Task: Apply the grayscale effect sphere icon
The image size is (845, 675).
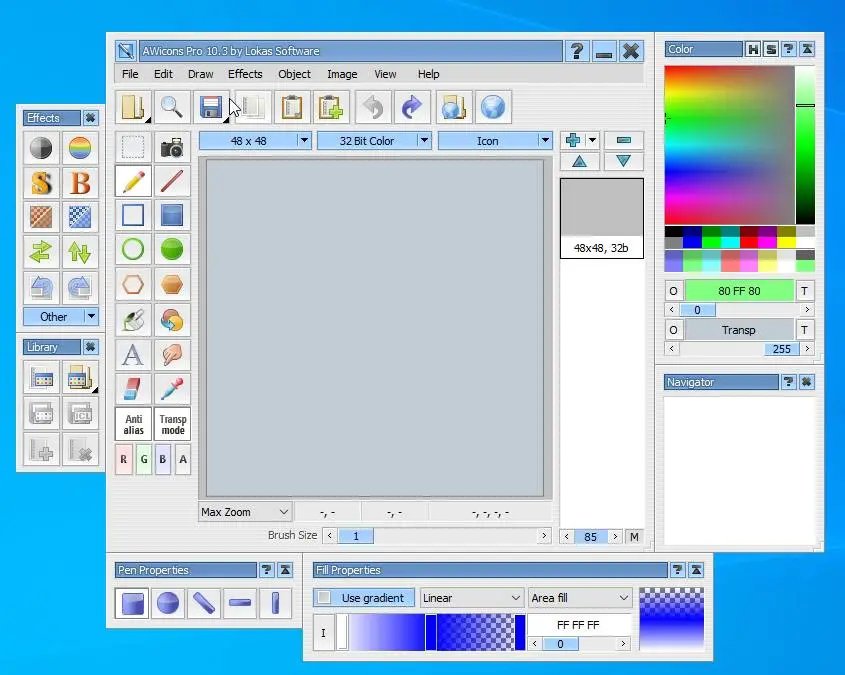Action: point(41,148)
